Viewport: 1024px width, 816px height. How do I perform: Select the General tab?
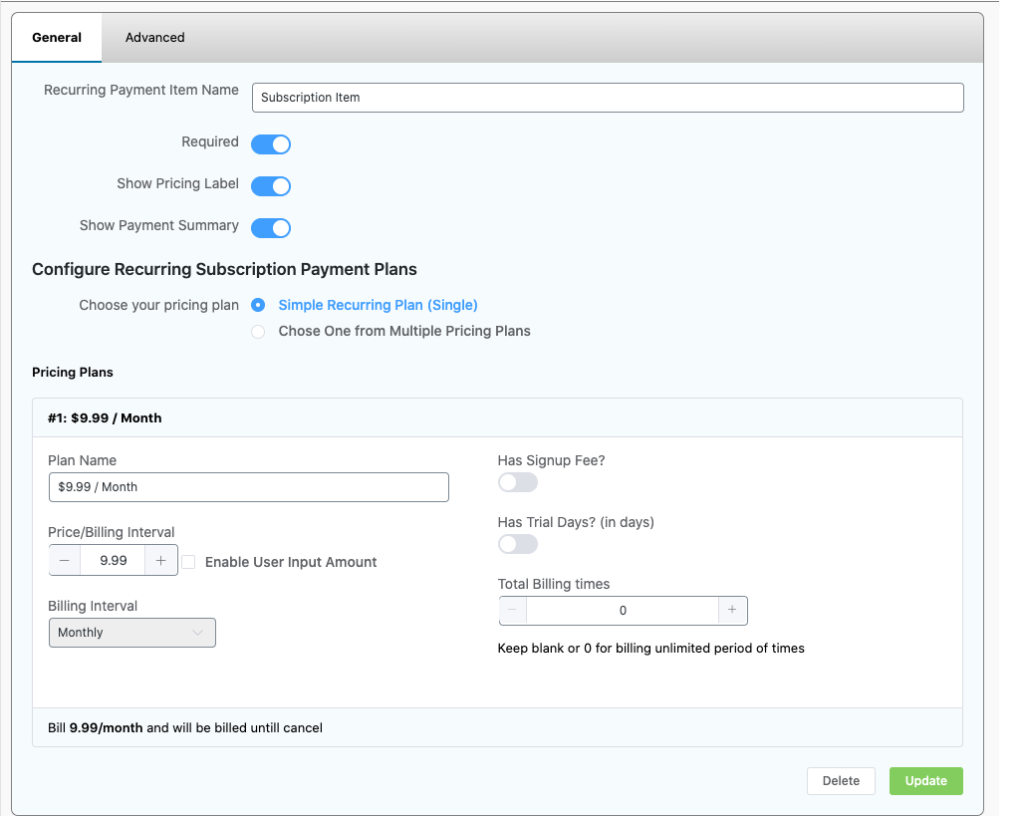coord(55,37)
